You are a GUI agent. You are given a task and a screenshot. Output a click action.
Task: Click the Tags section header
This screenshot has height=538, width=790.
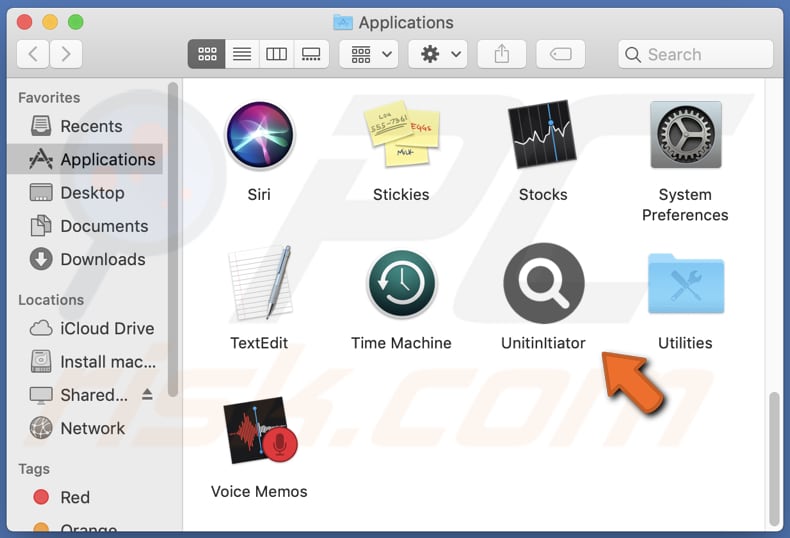click(34, 469)
